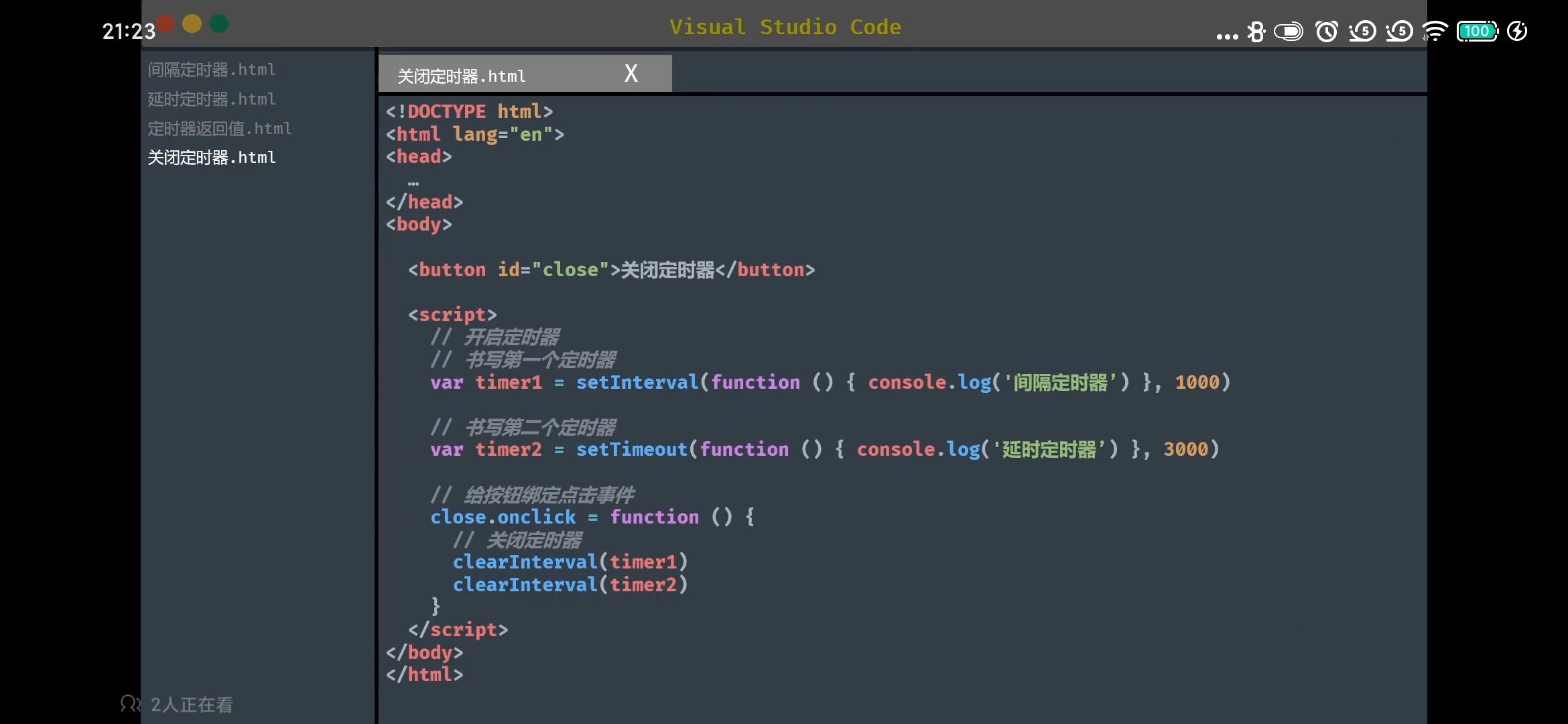1568x724 pixels.
Task: Tap the viewers icon beside 2人正在看
Action: click(130, 704)
